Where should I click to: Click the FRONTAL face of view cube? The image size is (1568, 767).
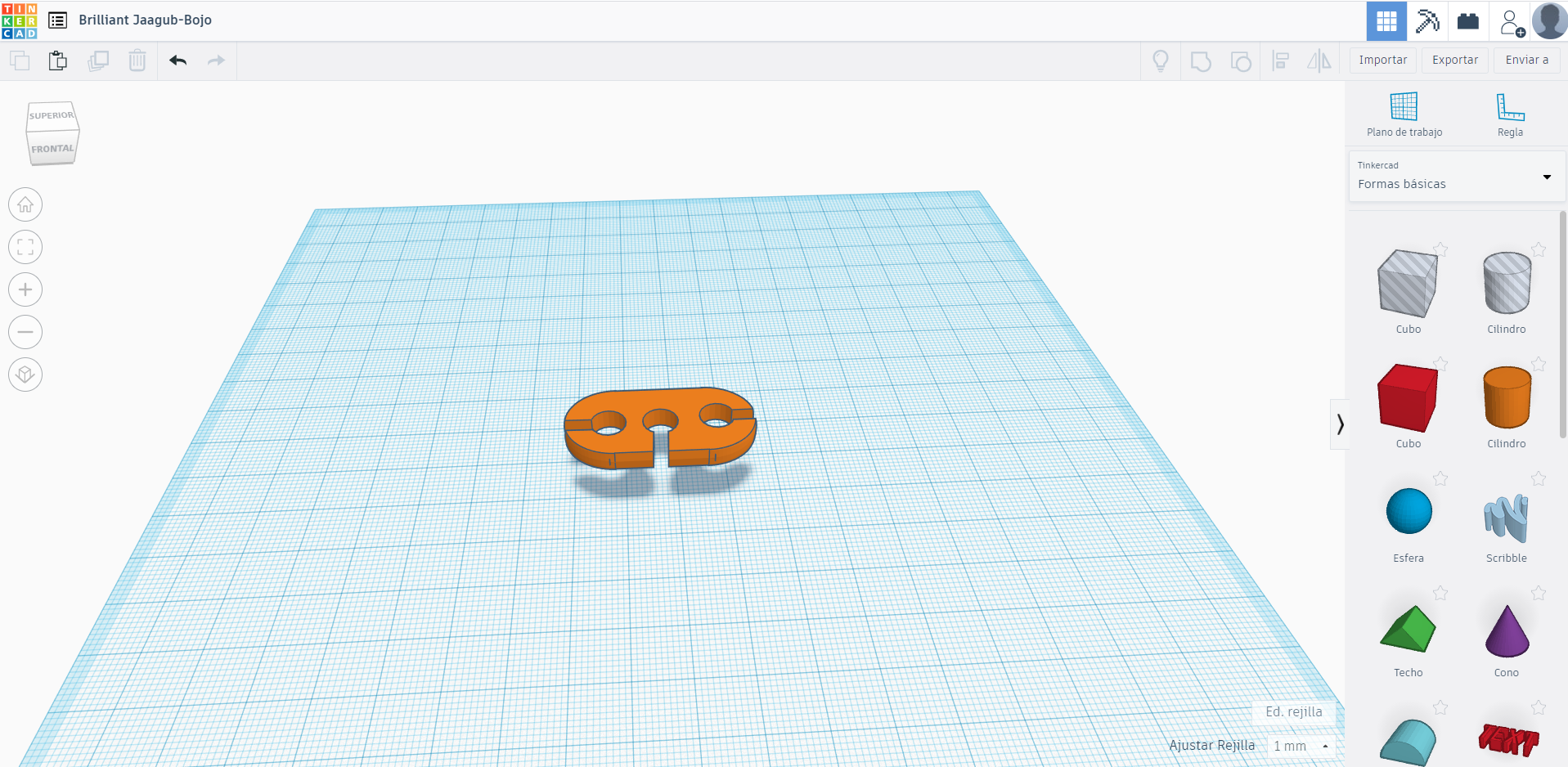[x=52, y=148]
